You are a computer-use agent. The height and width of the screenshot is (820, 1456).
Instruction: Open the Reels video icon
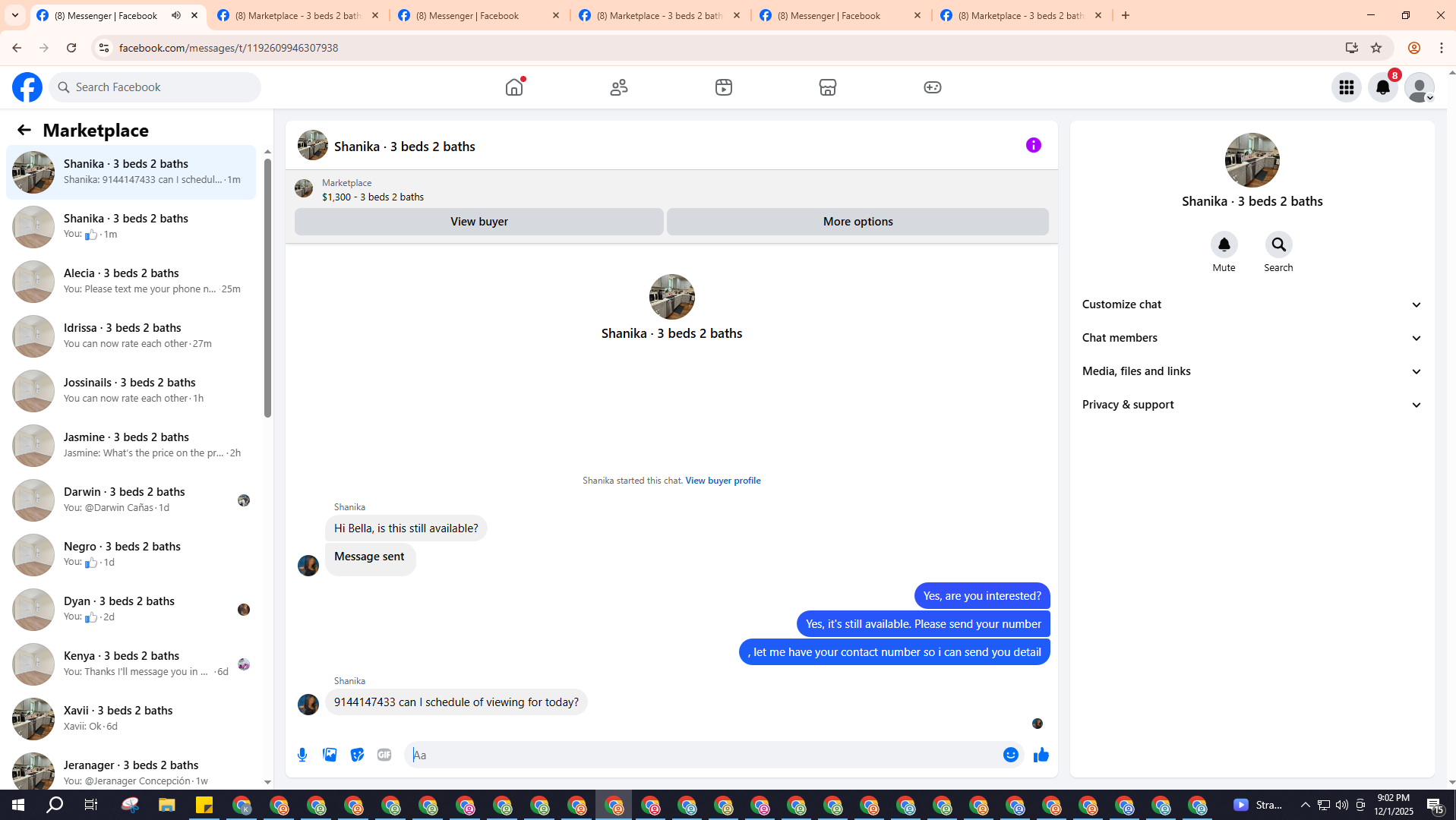click(x=724, y=87)
